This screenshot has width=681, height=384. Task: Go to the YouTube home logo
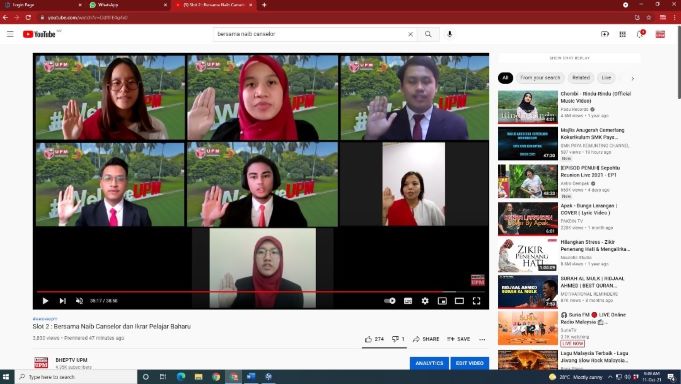[x=39, y=34]
